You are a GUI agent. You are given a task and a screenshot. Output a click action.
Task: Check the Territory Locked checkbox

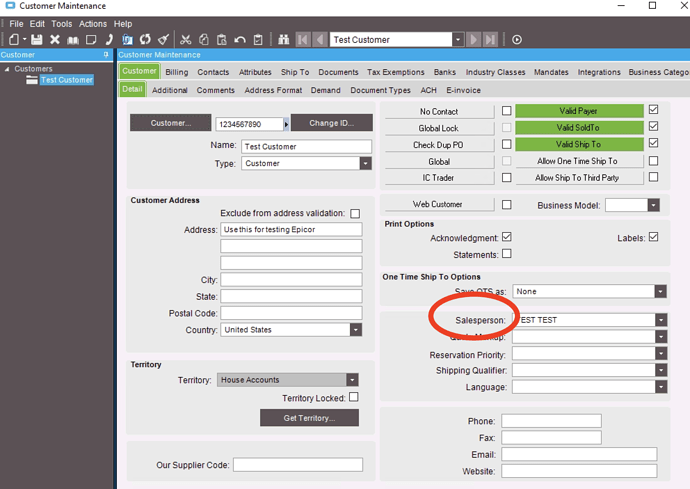coord(353,397)
